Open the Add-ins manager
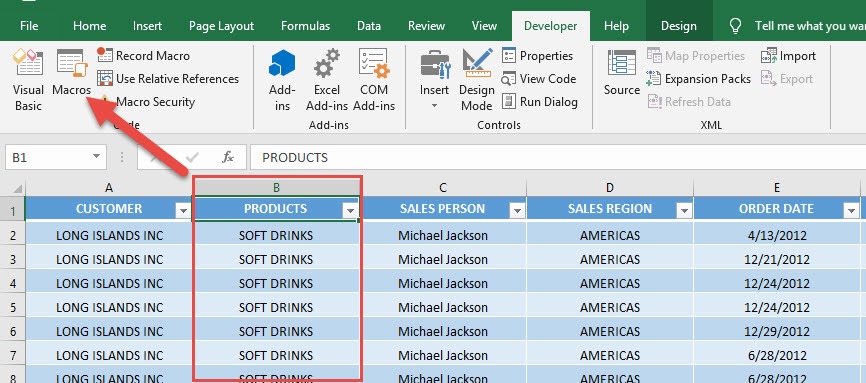 coord(282,80)
